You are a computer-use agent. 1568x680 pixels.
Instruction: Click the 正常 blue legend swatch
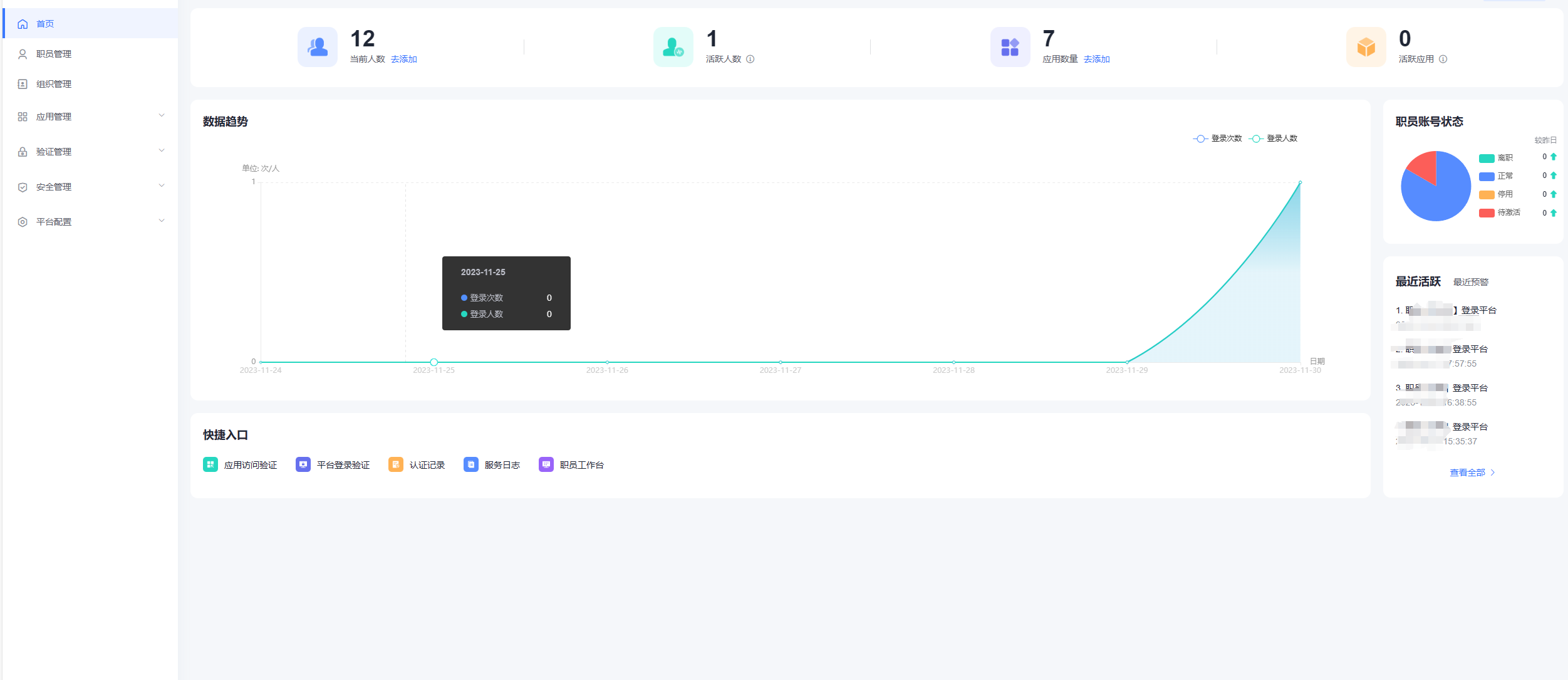point(1487,176)
